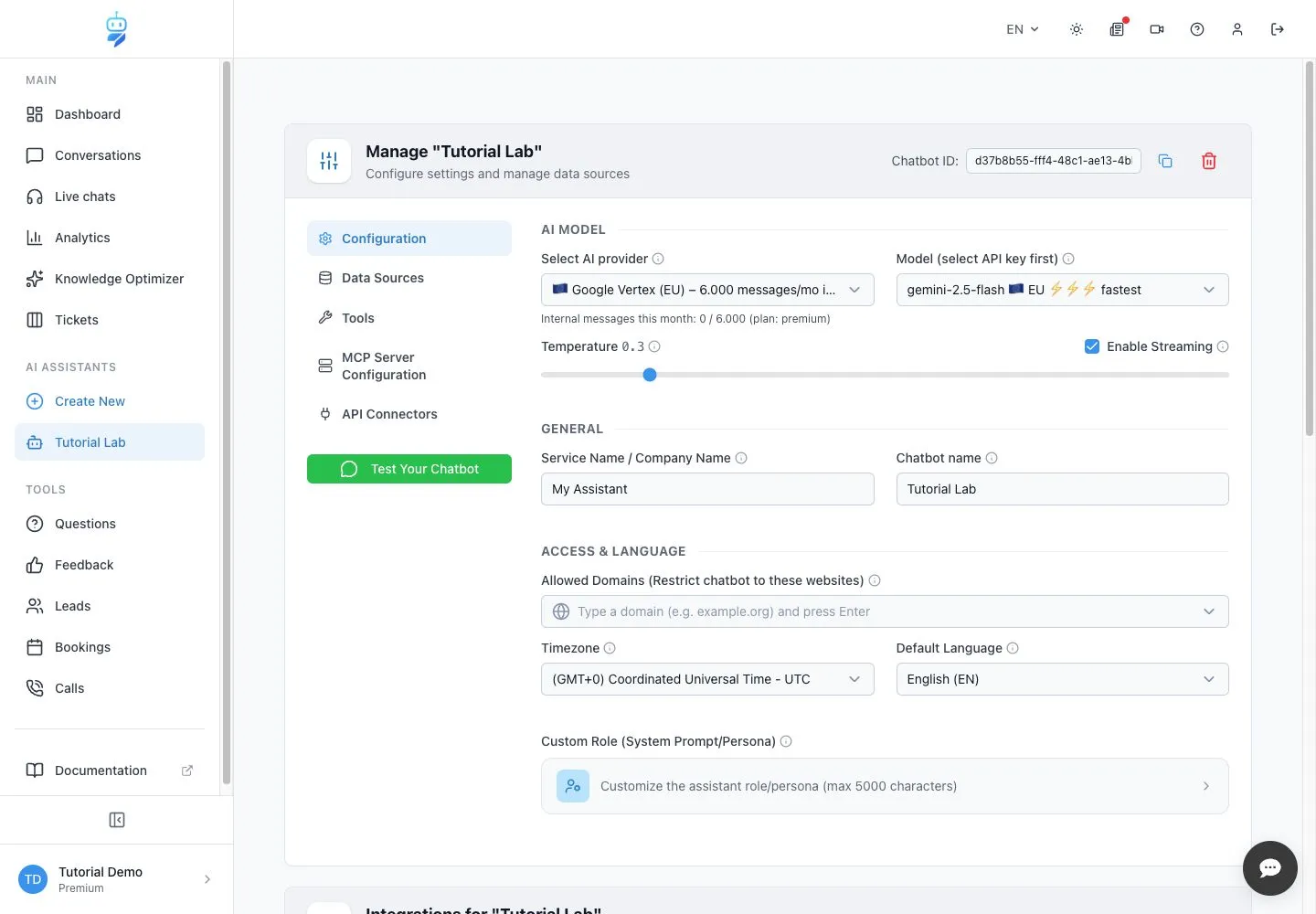1316x914 pixels.
Task: Expand the Tutorial Demo account chevron
Action: (207, 879)
